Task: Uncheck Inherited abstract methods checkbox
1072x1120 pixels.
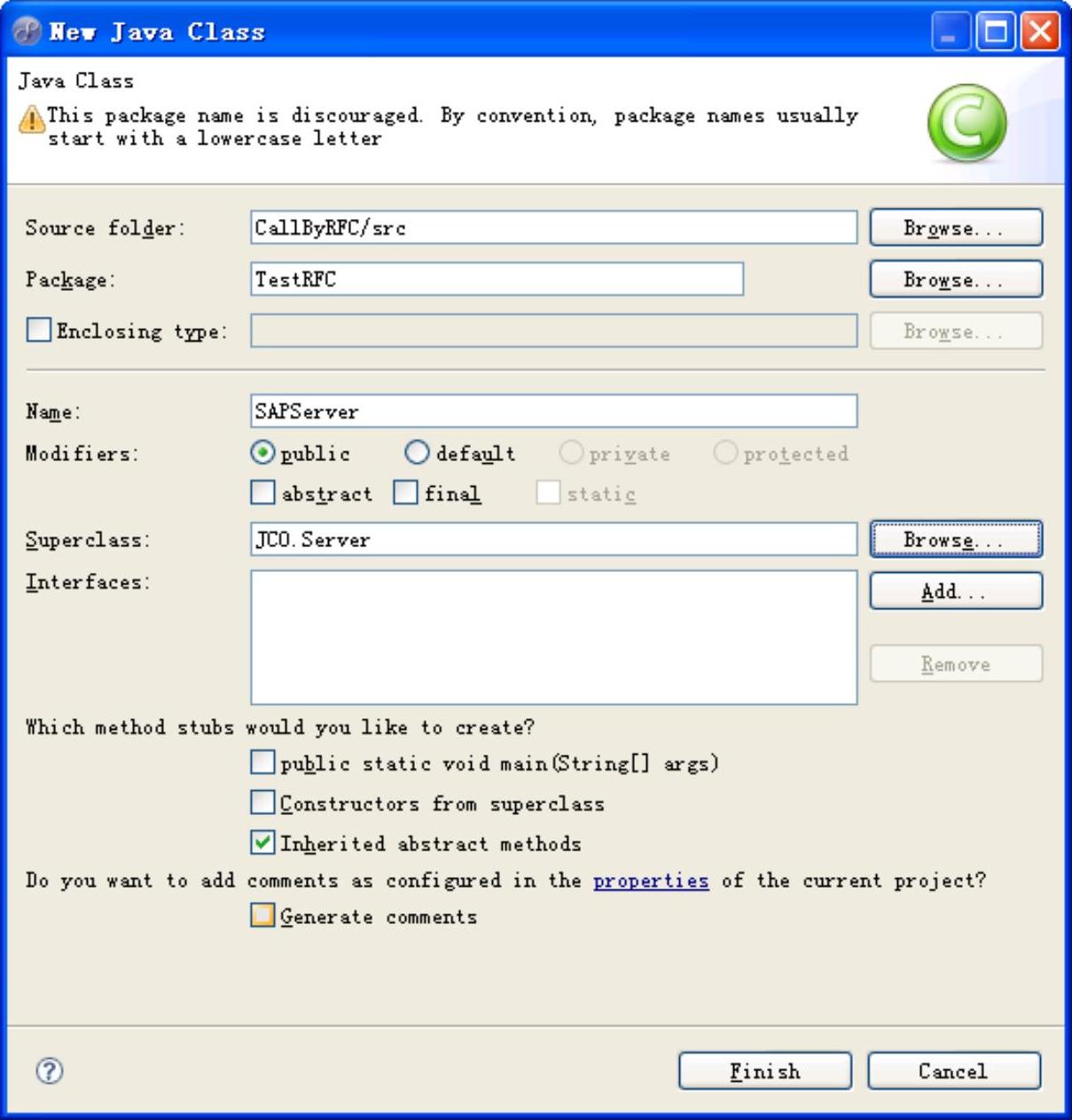Action: 262,842
